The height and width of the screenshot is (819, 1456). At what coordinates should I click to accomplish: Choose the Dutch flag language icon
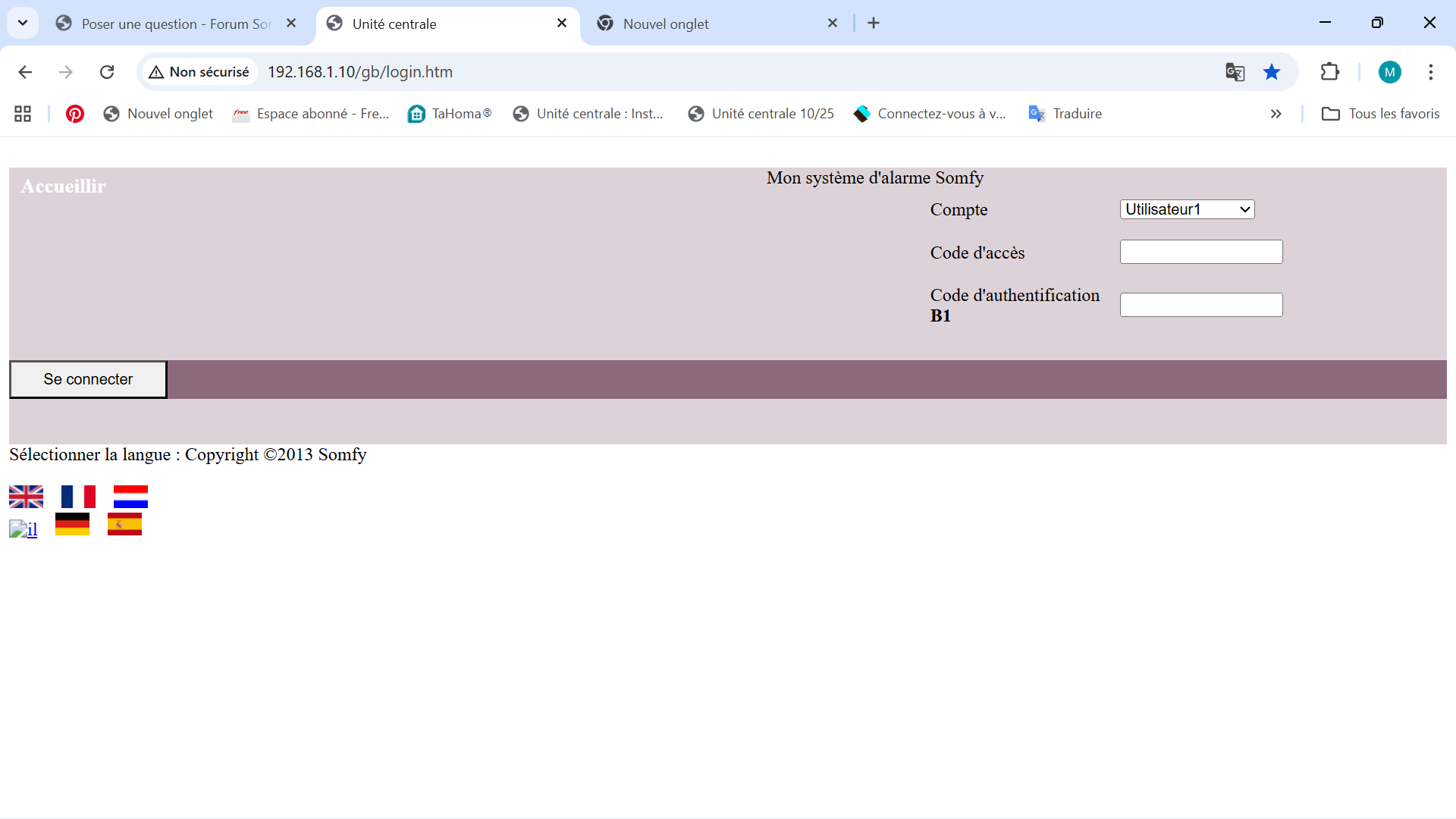130,497
